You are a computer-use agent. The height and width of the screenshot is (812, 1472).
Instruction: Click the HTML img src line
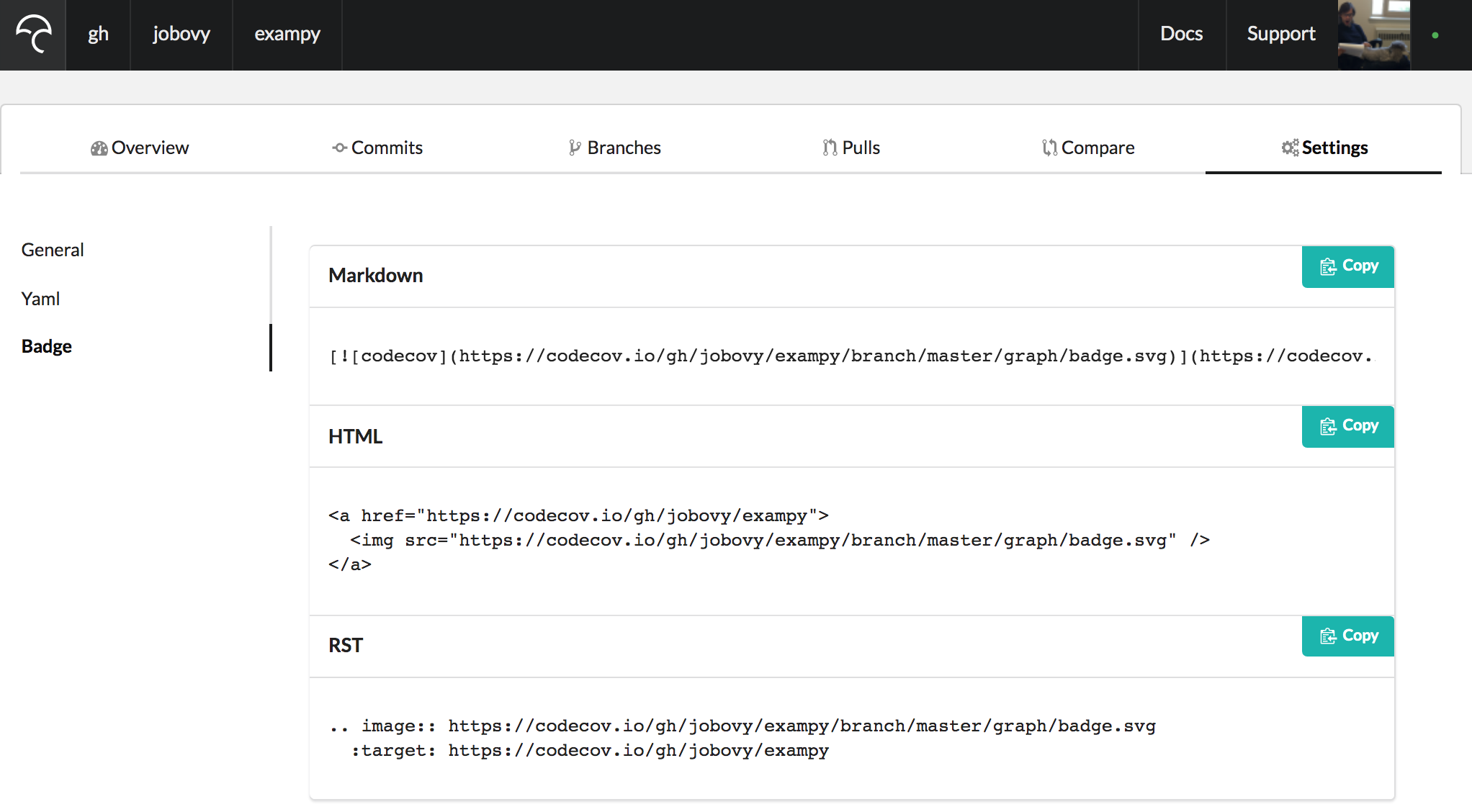pyautogui.click(x=780, y=540)
